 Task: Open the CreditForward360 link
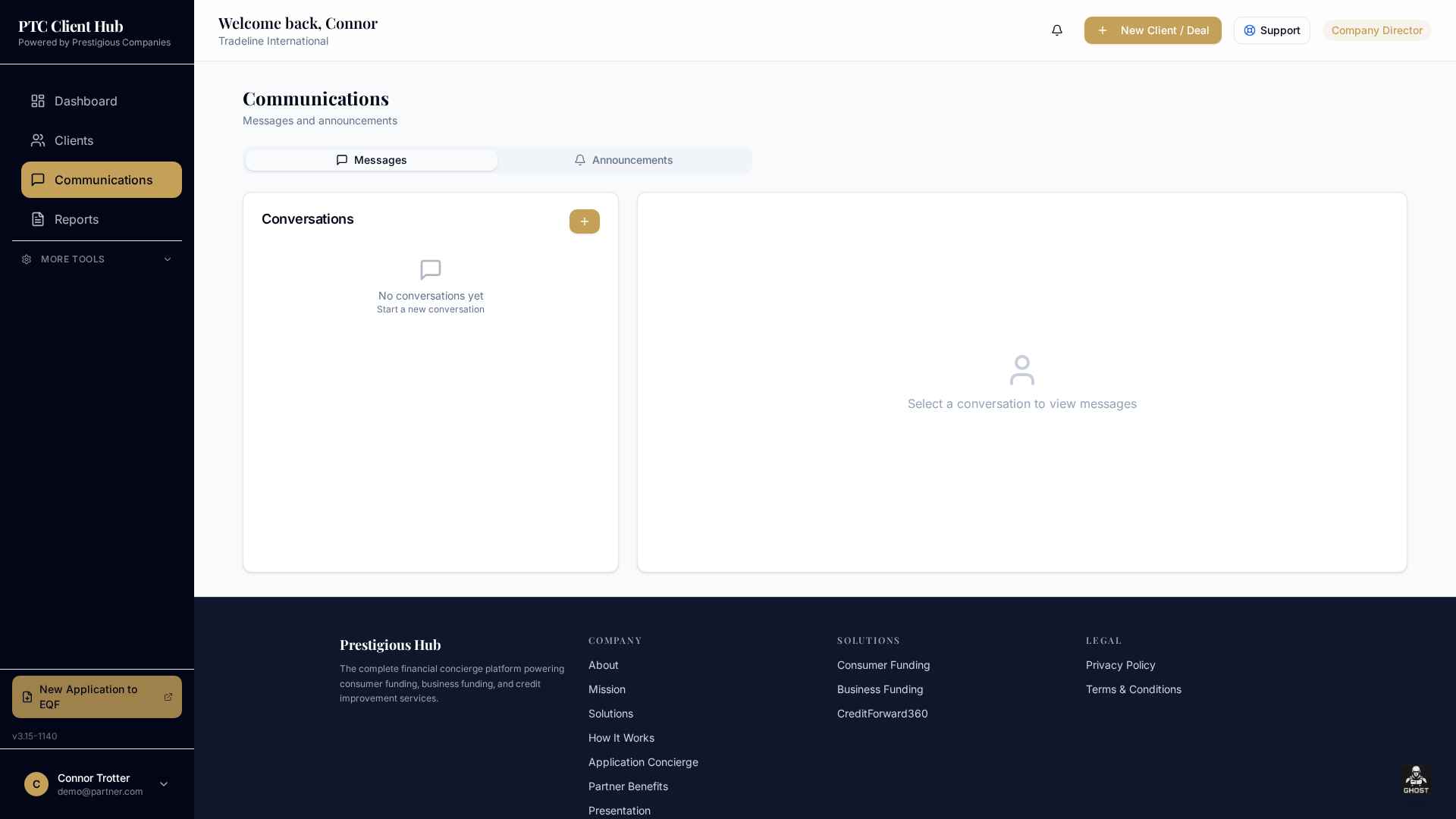[x=883, y=714]
